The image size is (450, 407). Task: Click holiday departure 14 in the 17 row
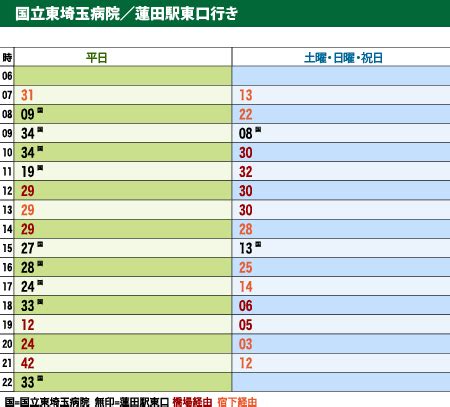pos(246,287)
